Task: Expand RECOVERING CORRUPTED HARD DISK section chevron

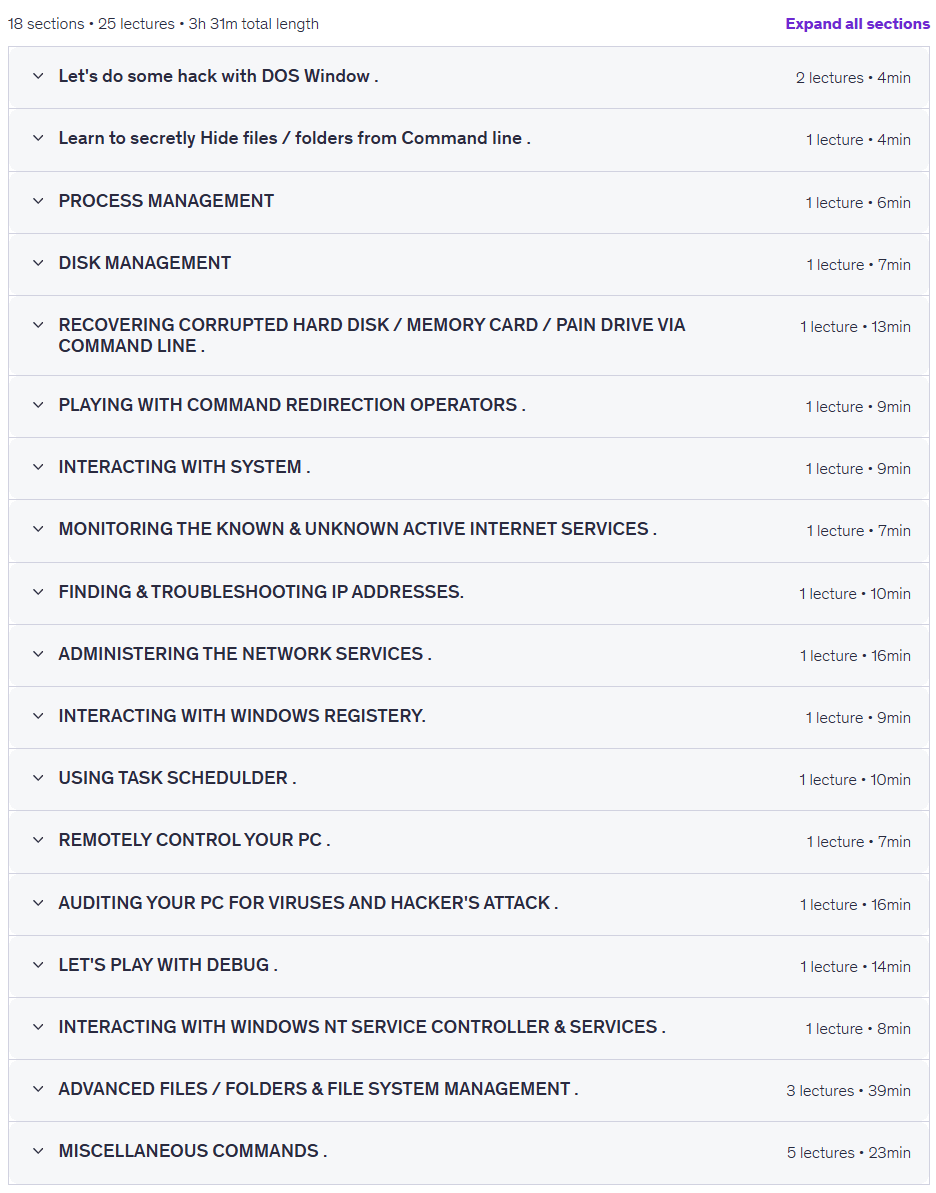Action: (x=38, y=325)
